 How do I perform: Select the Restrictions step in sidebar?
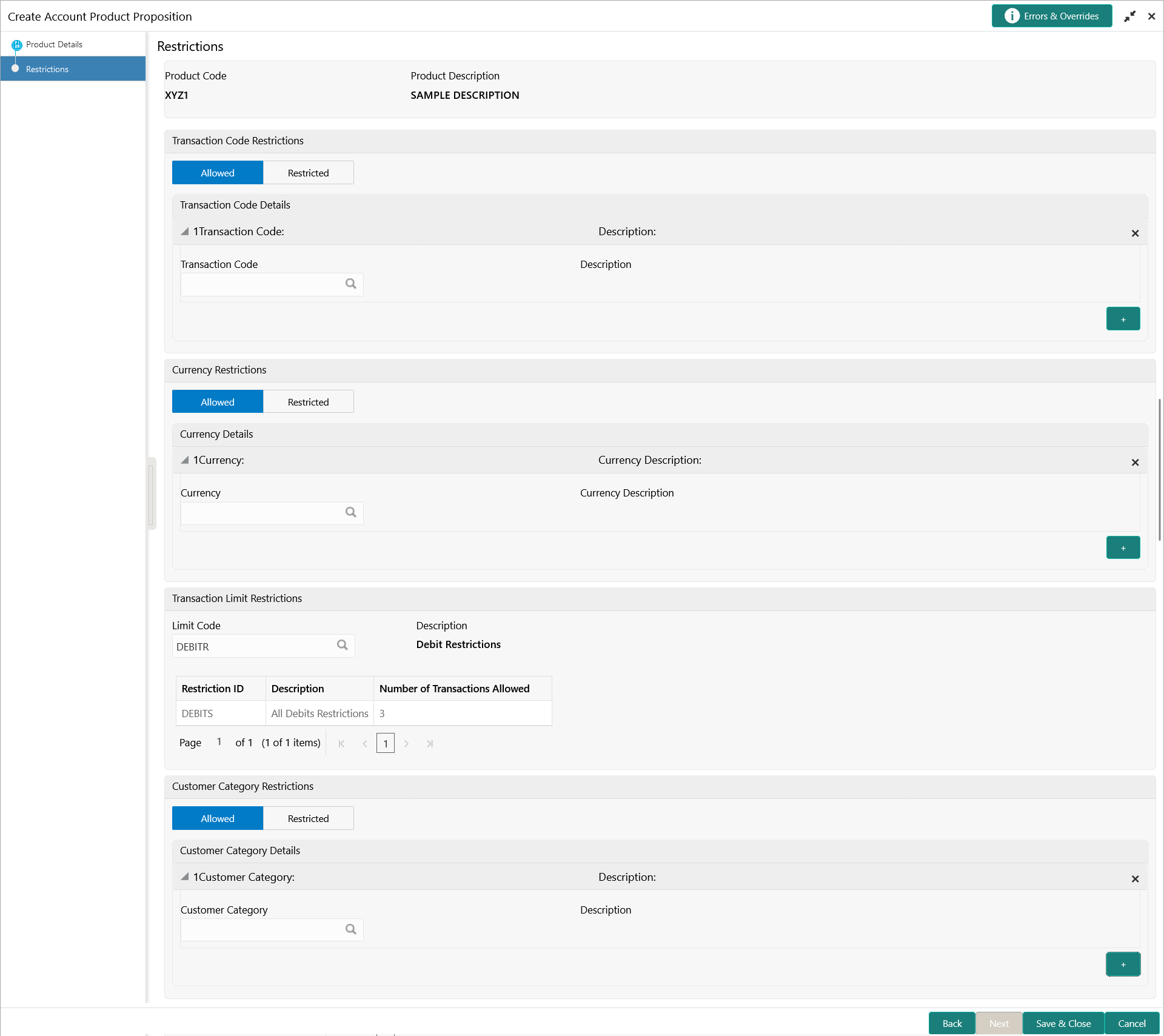47,69
